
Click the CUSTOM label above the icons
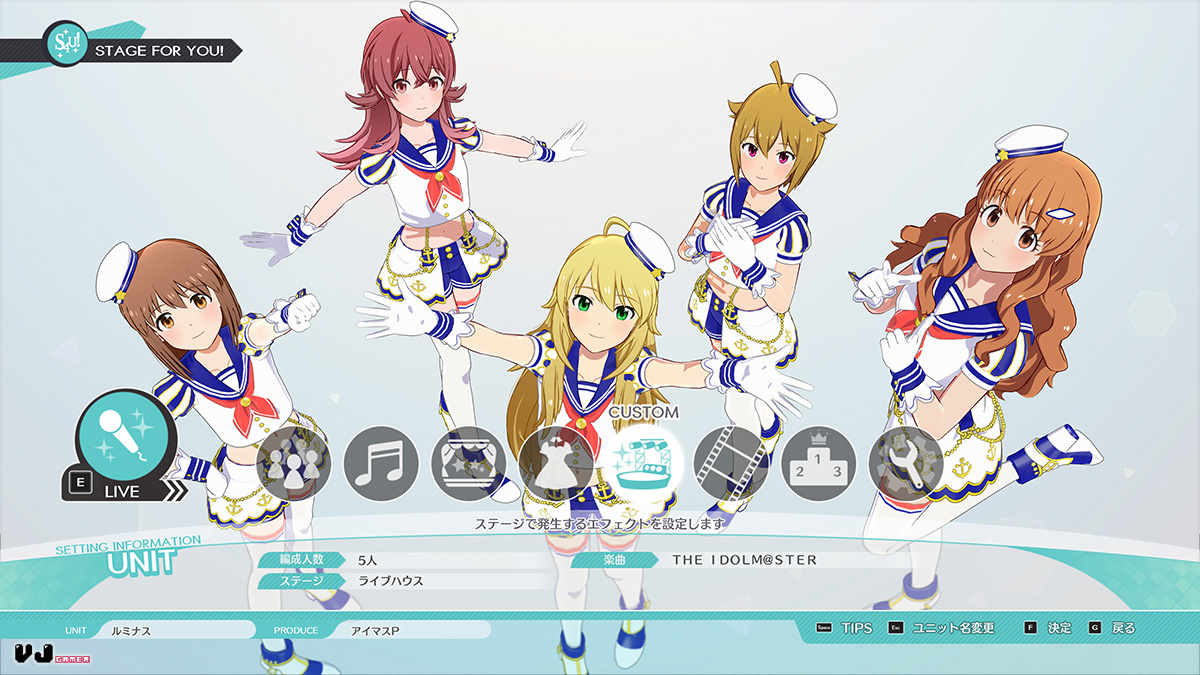pos(643,412)
